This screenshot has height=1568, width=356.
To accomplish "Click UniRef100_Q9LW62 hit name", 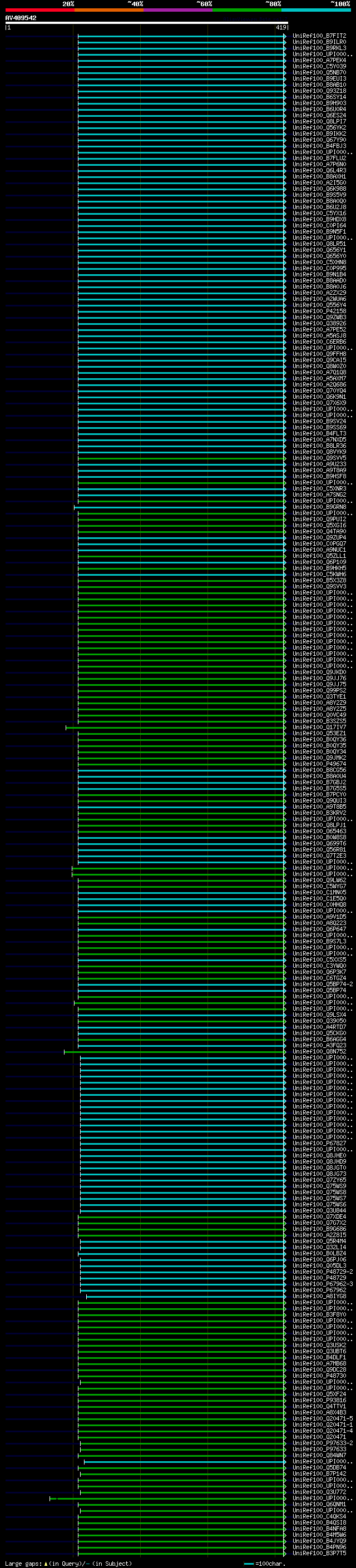I will [319, 880].
